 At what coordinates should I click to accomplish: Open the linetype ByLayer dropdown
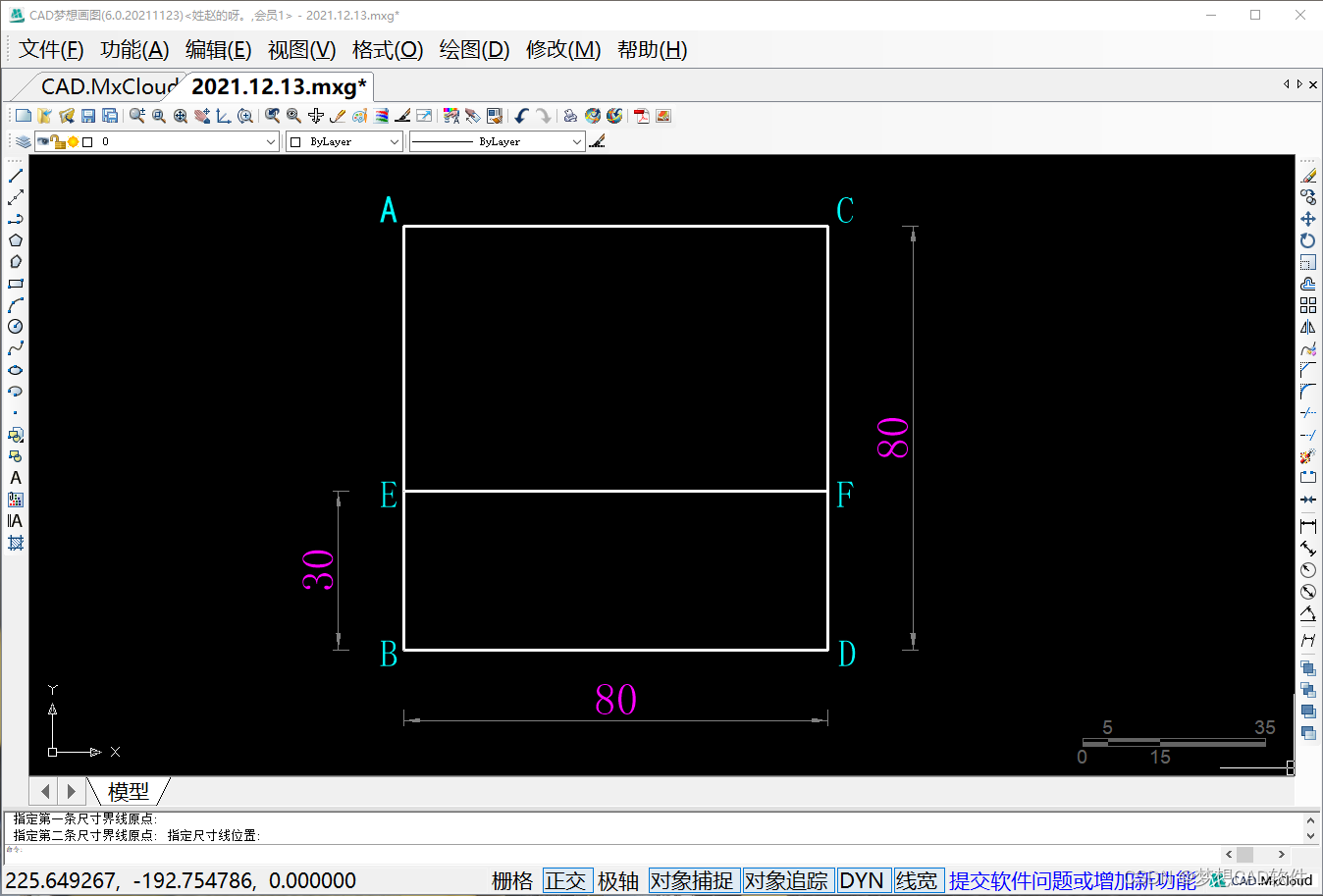coord(497,141)
